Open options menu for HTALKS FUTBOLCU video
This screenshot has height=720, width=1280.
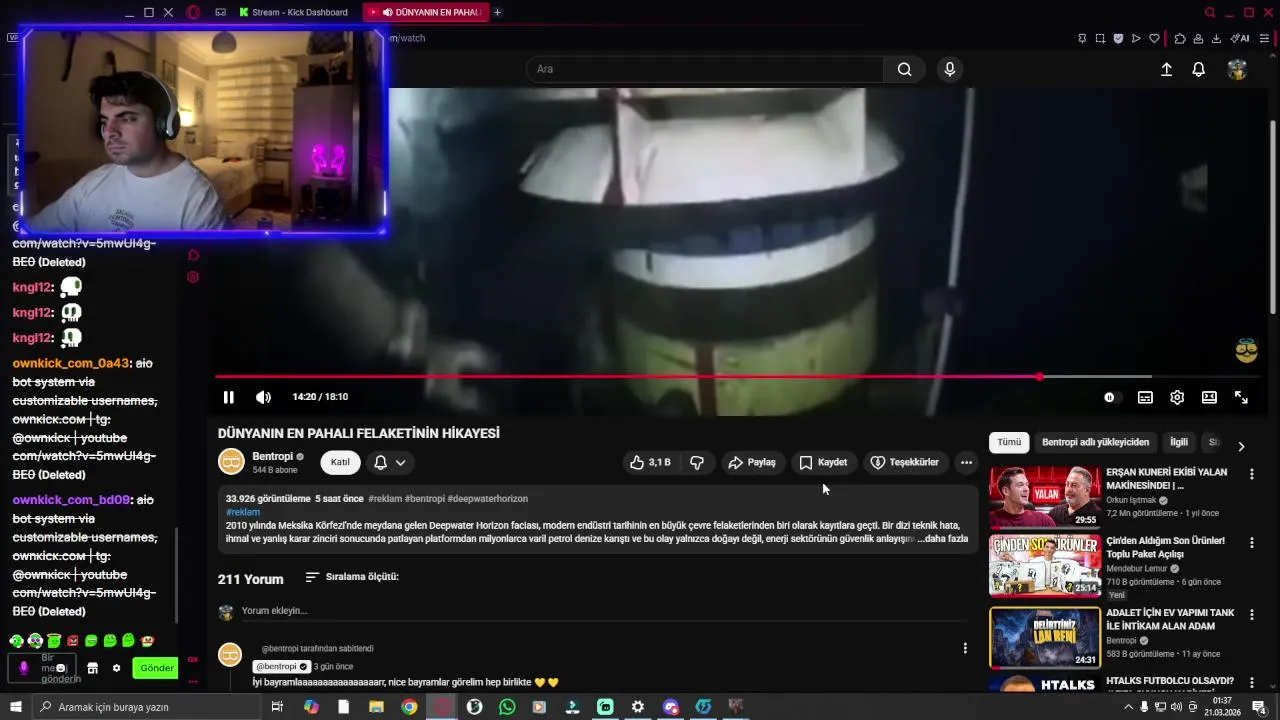click(1251, 682)
